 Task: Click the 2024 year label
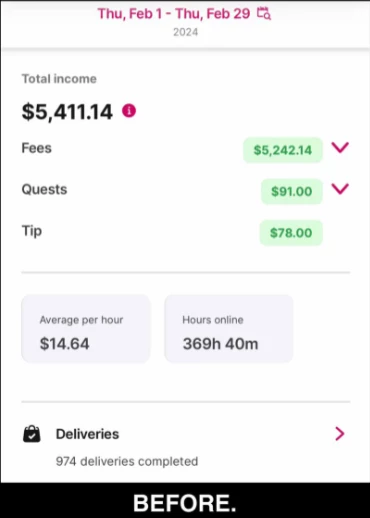pyautogui.click(x=185, y=32)
